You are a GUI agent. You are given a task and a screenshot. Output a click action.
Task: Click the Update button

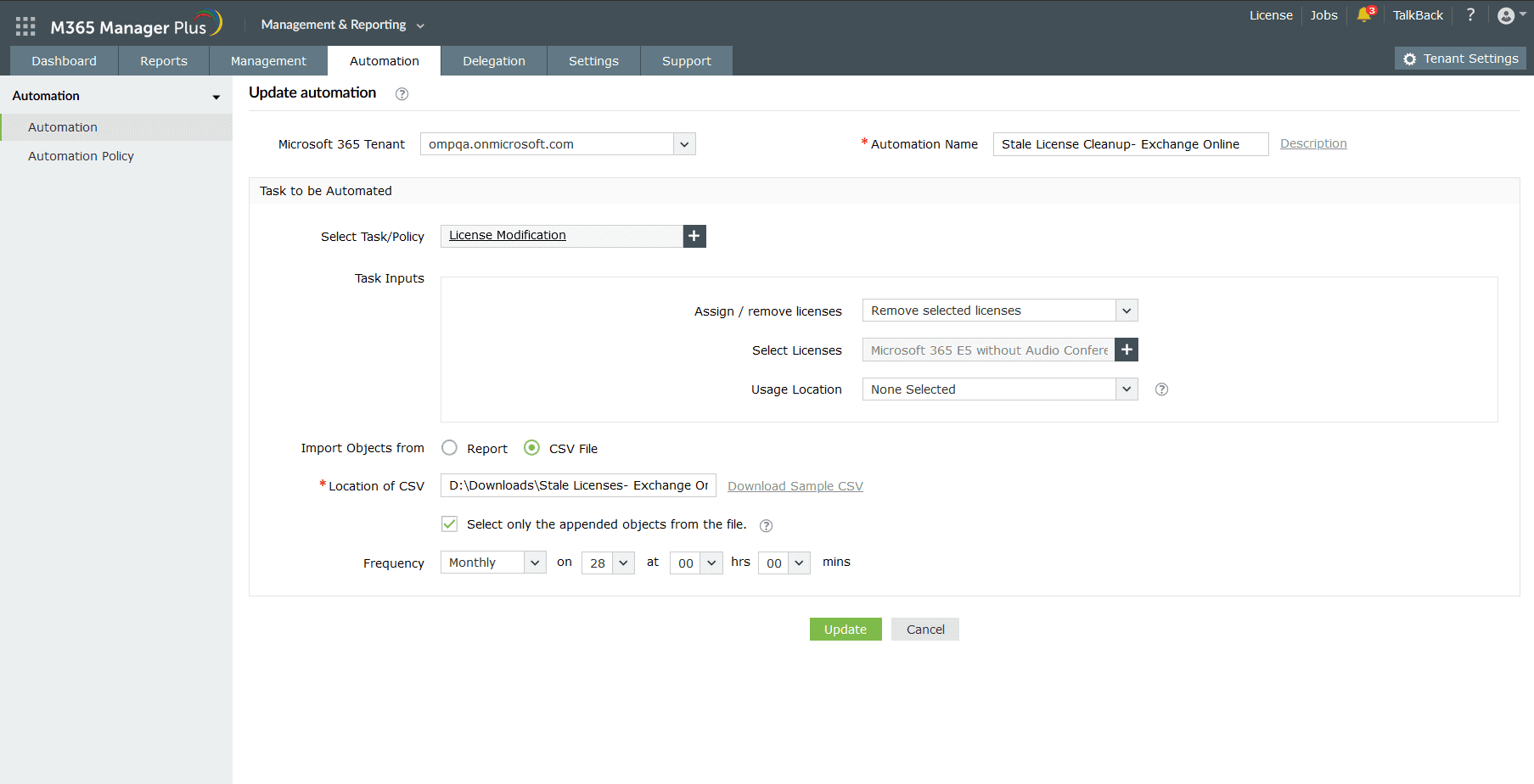pos(845,629)
